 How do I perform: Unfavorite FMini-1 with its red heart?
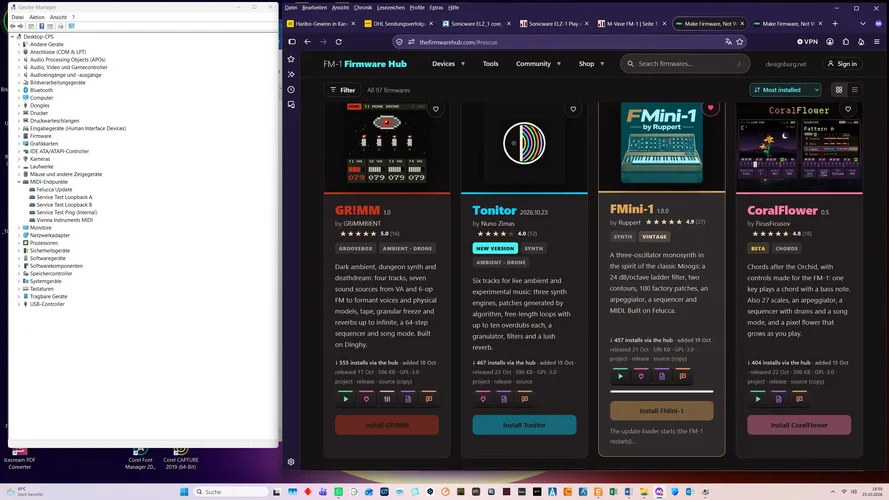[x=710, y=108]
